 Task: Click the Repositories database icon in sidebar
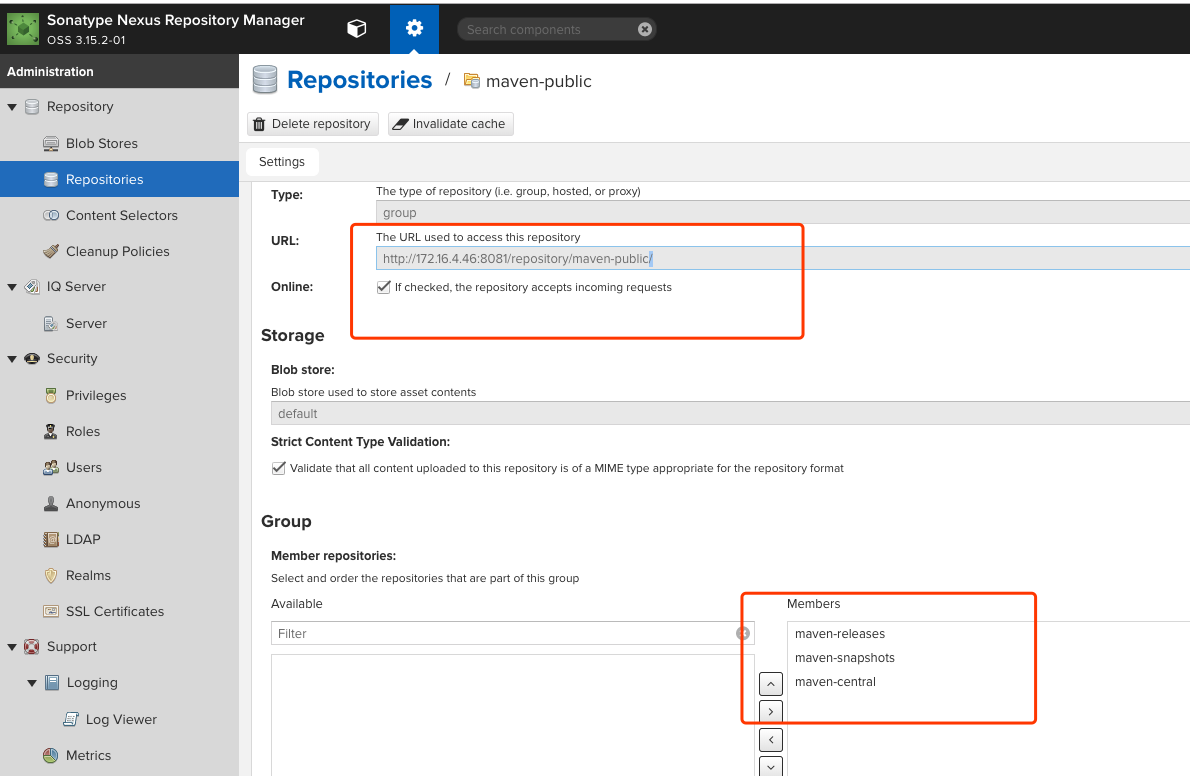coord(51,179)
